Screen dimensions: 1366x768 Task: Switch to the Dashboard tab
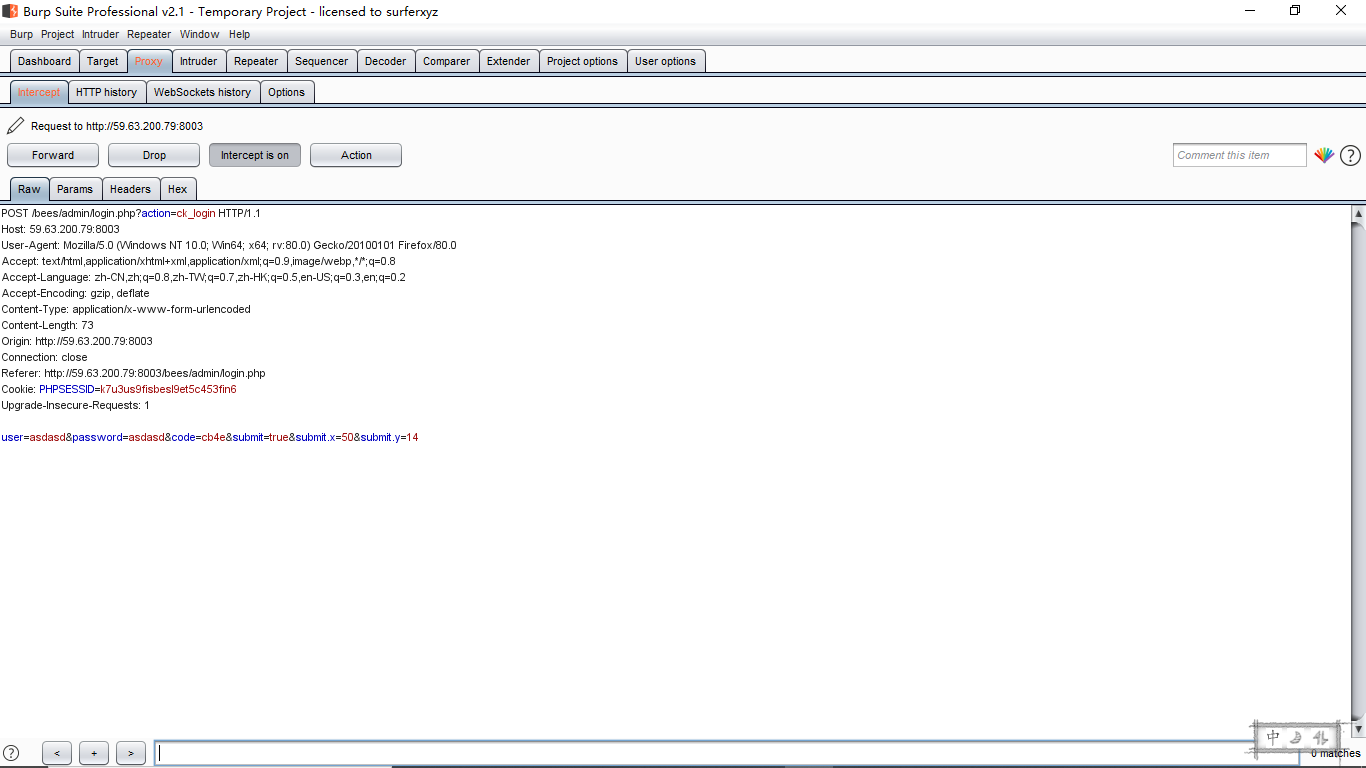[44, 61]
